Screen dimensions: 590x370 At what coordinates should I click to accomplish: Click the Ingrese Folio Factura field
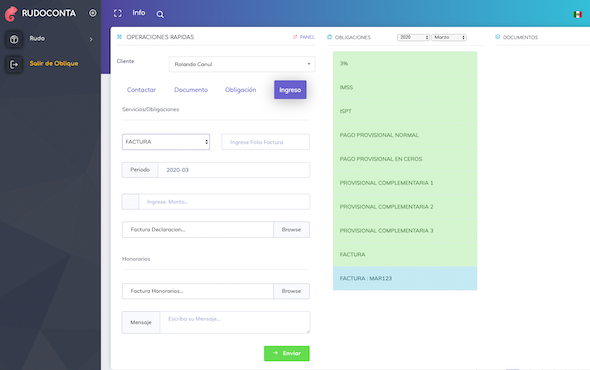[x=265, y=142]
